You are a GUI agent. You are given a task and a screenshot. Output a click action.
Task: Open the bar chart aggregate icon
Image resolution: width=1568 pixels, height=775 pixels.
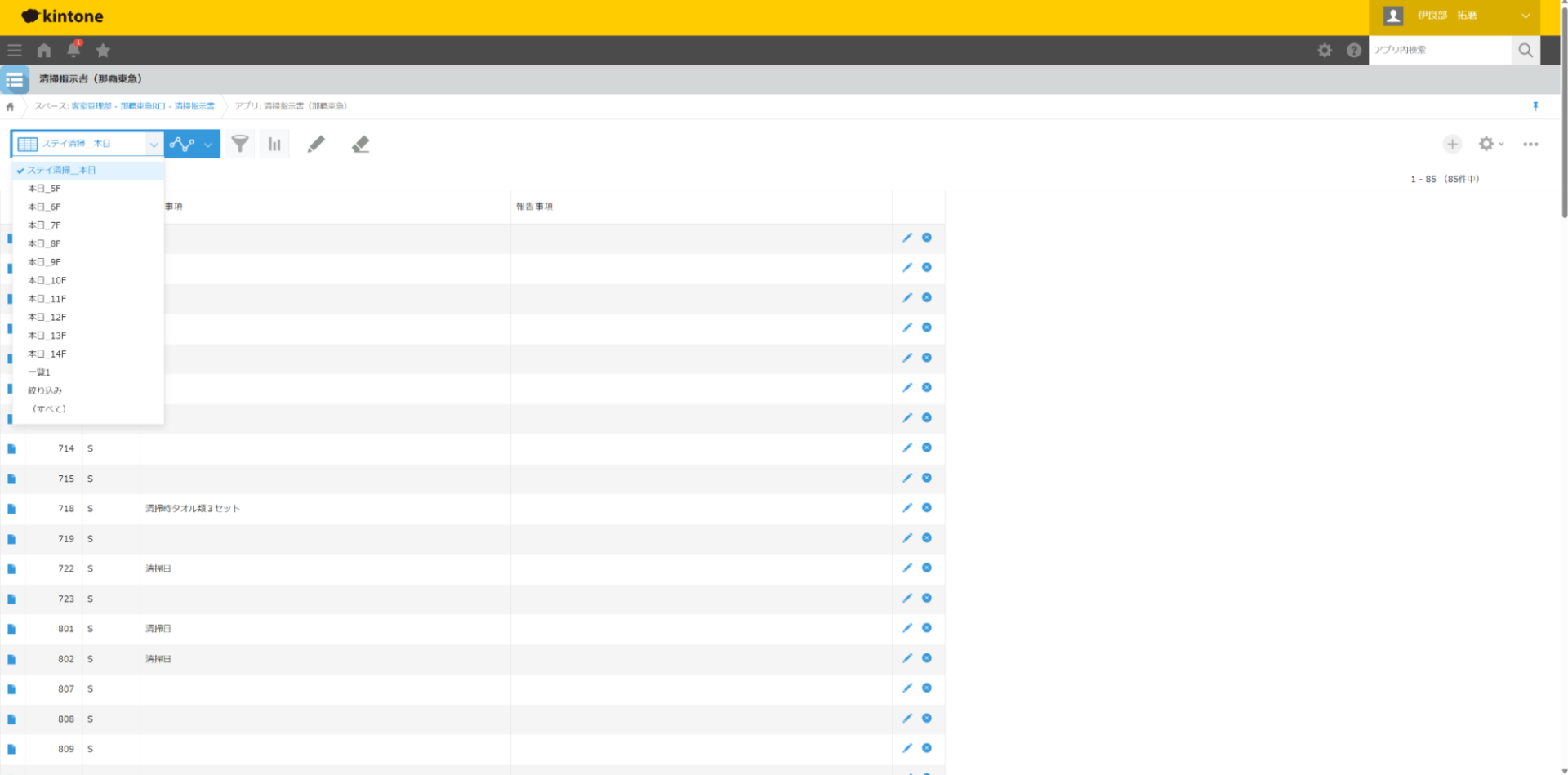(x=274, y=144)
